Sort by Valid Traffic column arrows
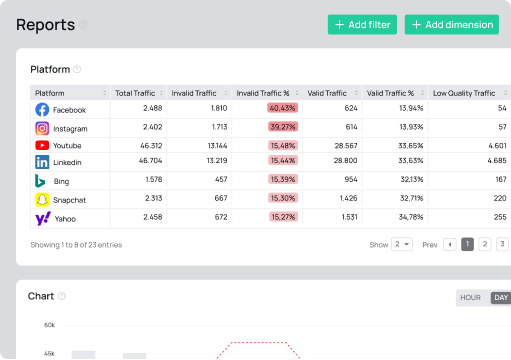The height and width of the screenshot is (360, 511). click(356, 93)
